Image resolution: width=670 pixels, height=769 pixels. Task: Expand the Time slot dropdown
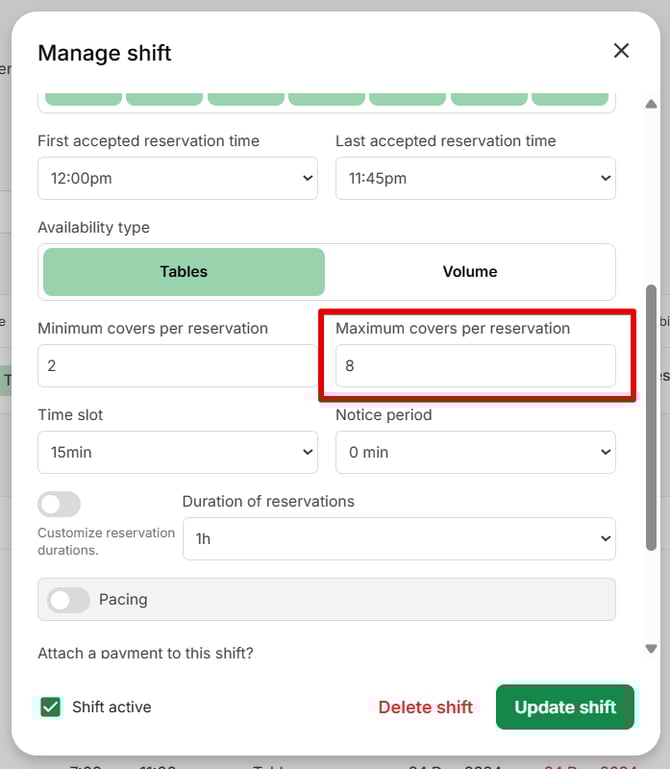[177, 452]
